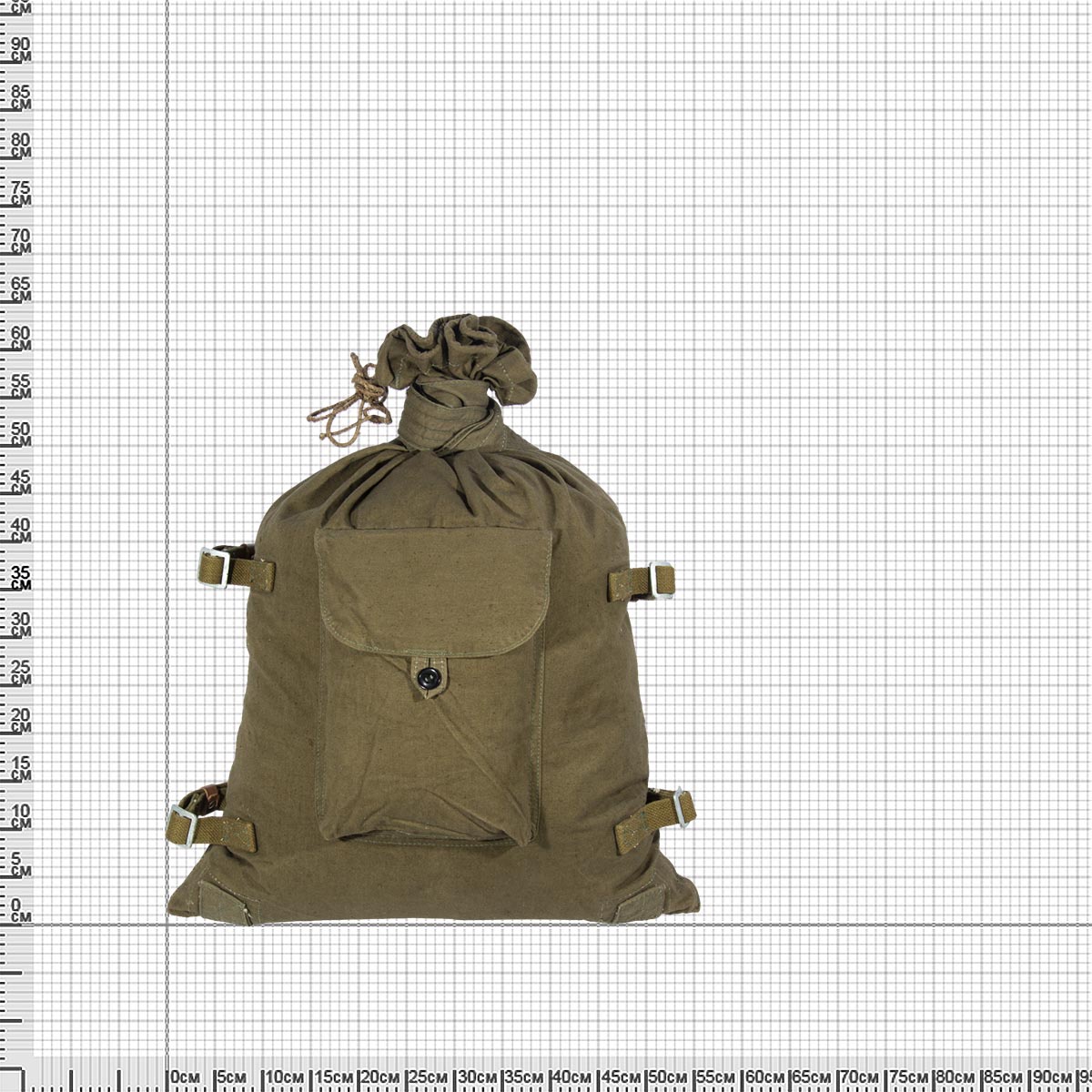
Task: Click the upper-left metal strap buckle
Action: 215,565
